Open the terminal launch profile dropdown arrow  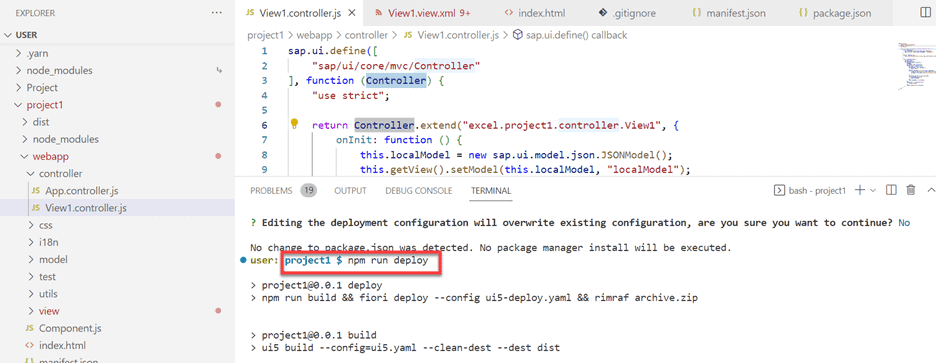(x=873, y=190)
